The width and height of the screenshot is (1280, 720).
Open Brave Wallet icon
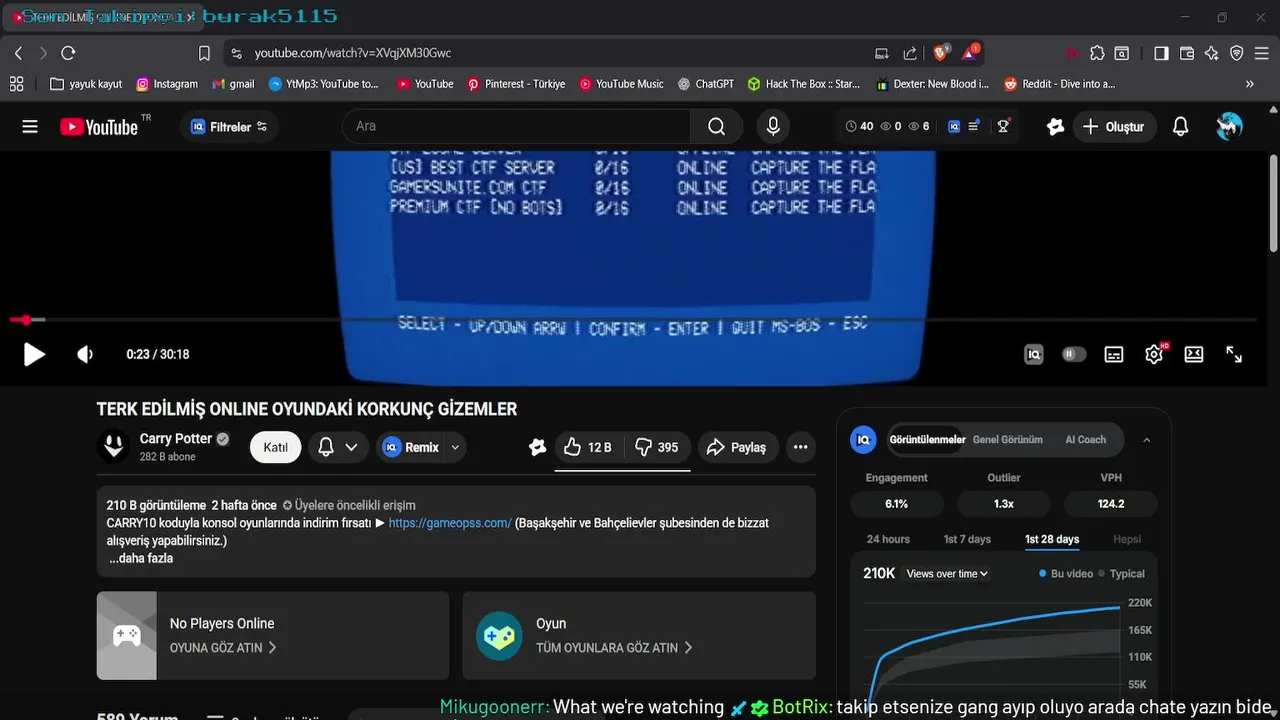(x=1187, y=53)
